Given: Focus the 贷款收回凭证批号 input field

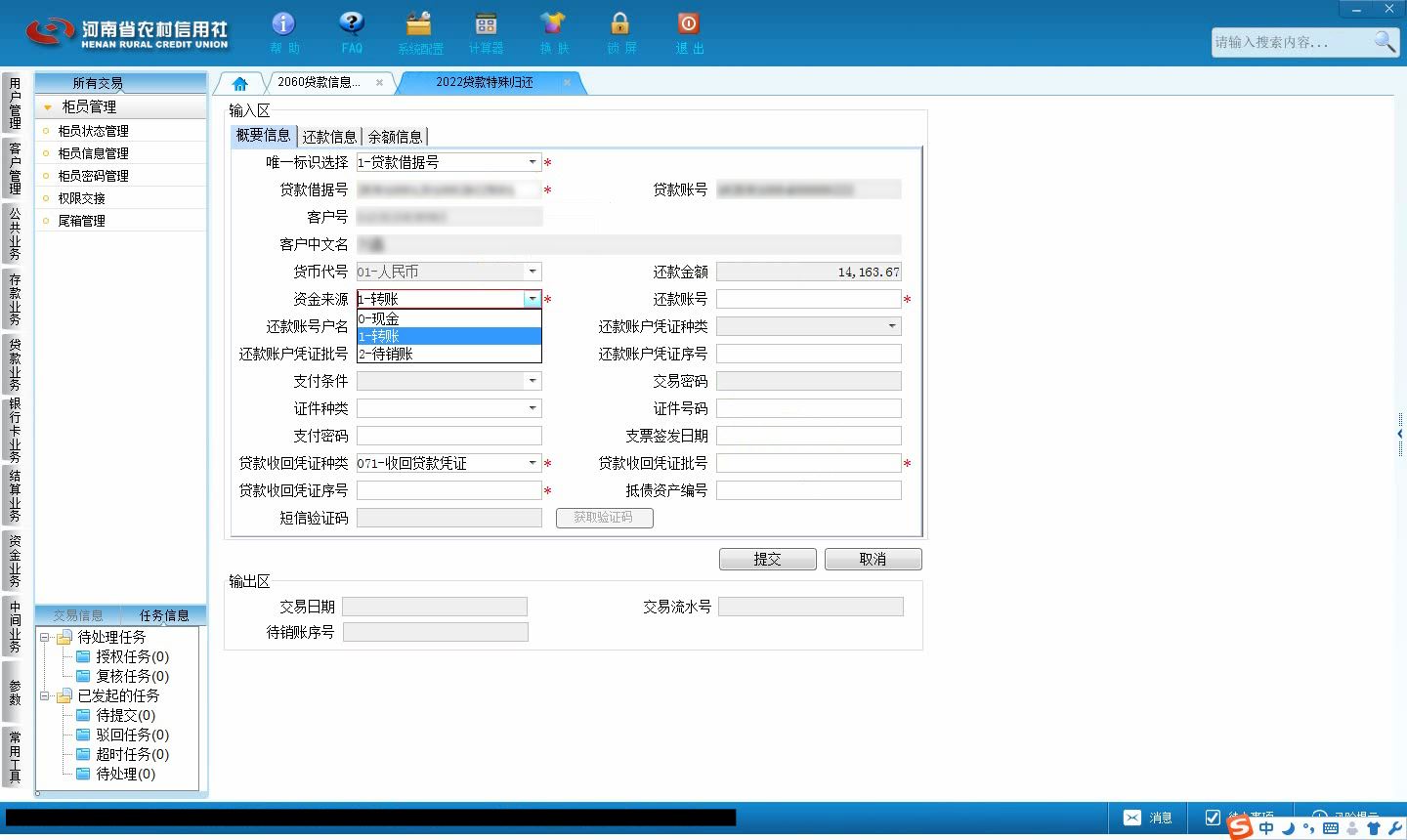Looking at the screenshot, I should [x=808, y=463].
